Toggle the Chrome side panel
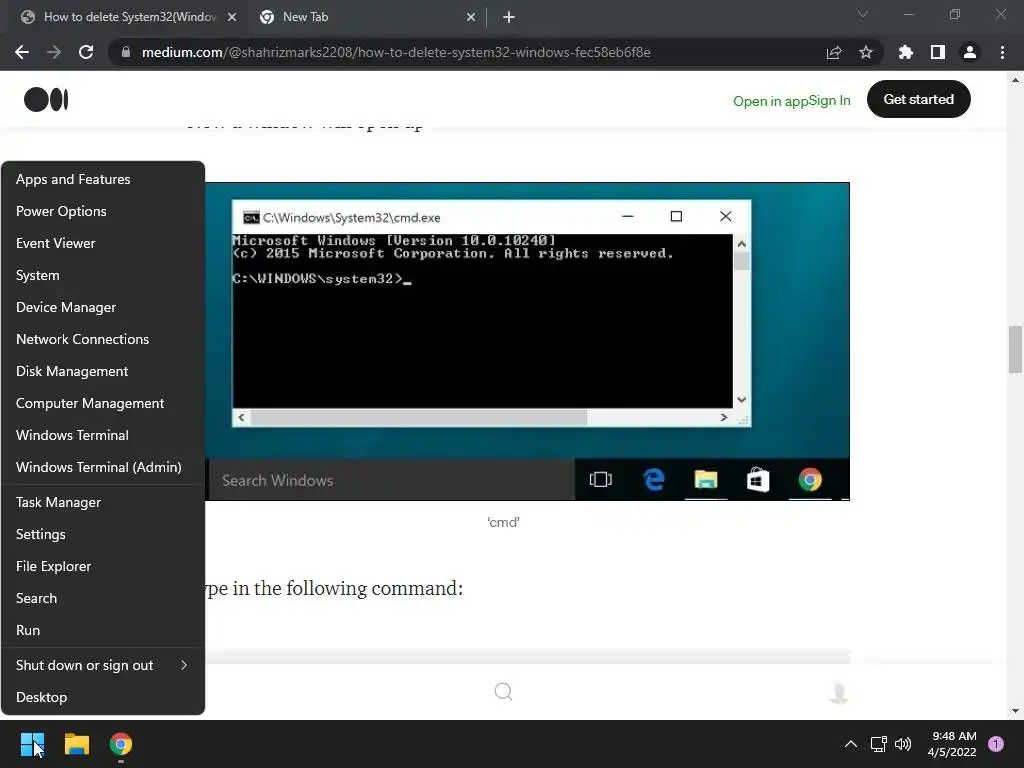The height and width of the screenshot is (768, 1024). 938,52
